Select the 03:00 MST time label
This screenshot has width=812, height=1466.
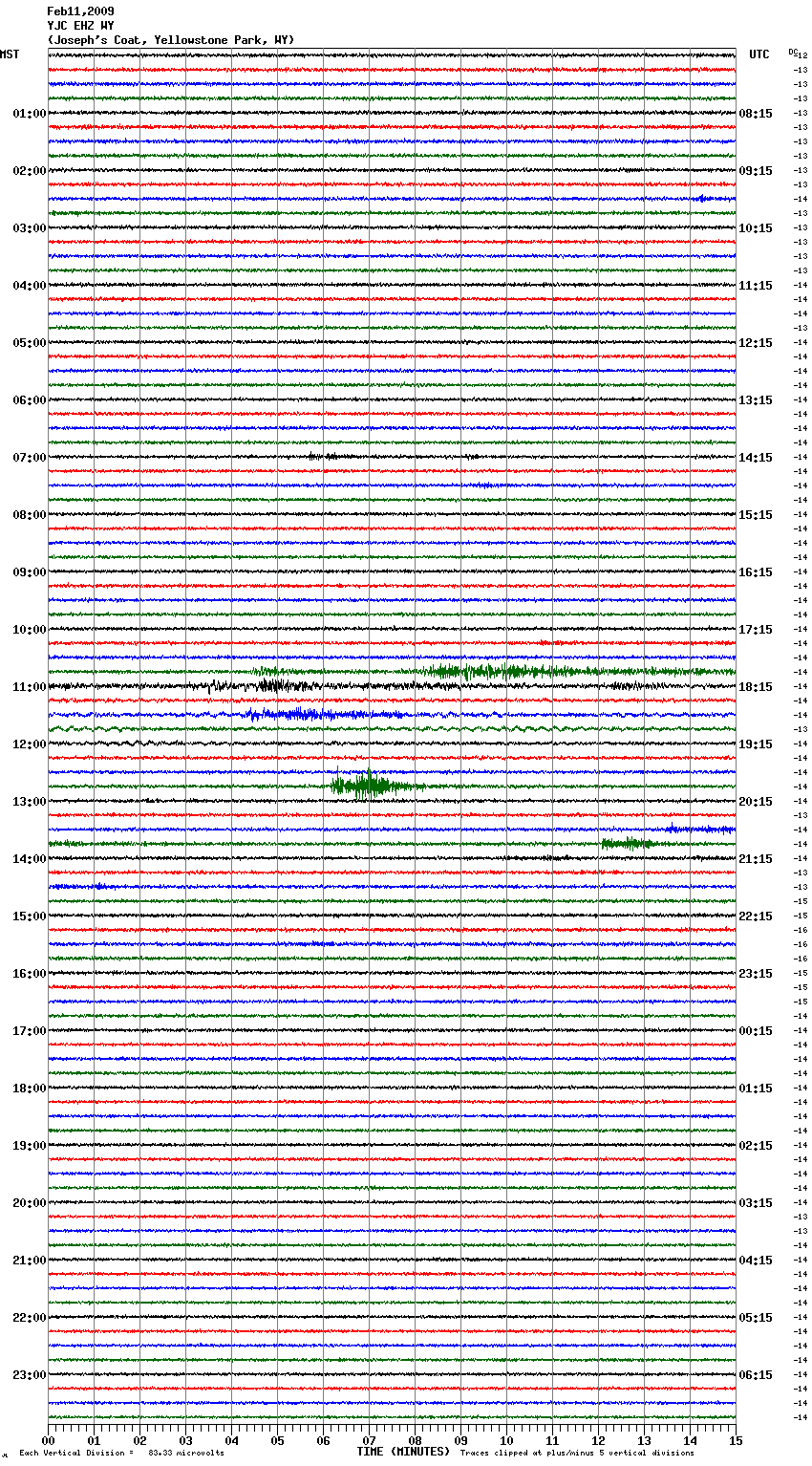[x=30, y=228]
